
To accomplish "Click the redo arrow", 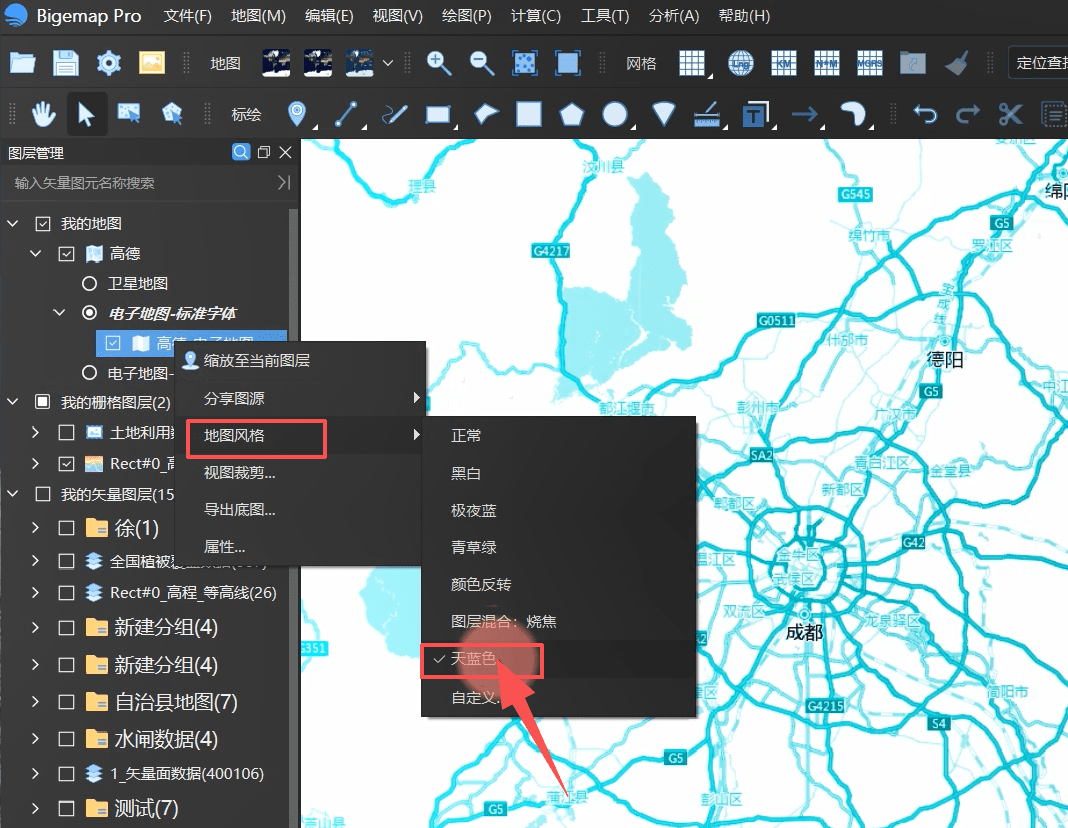I will 968,114.
